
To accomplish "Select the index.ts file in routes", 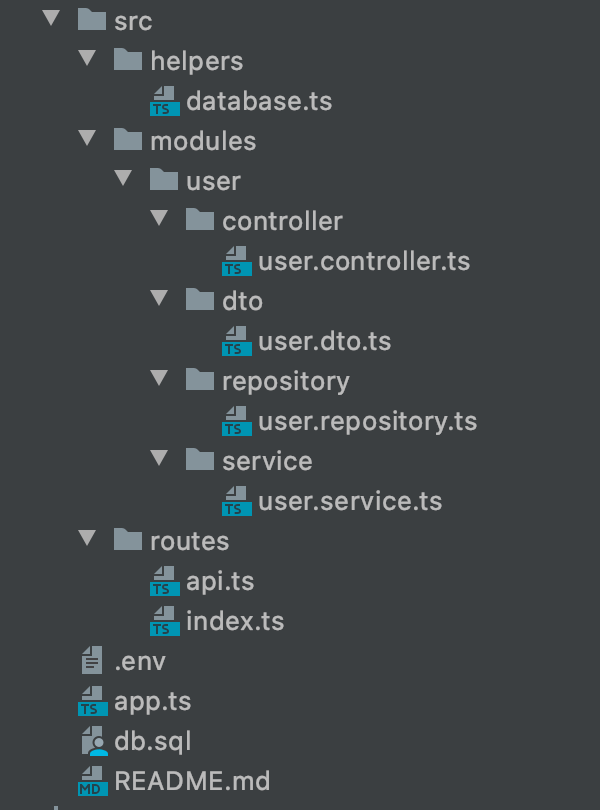I will tap(236, 620).
